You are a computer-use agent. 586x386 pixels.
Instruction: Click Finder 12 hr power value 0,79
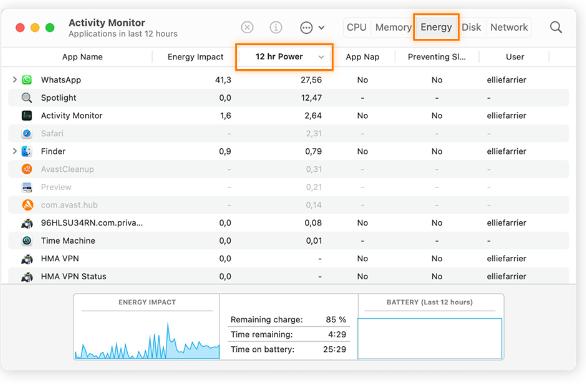[313, 151]
